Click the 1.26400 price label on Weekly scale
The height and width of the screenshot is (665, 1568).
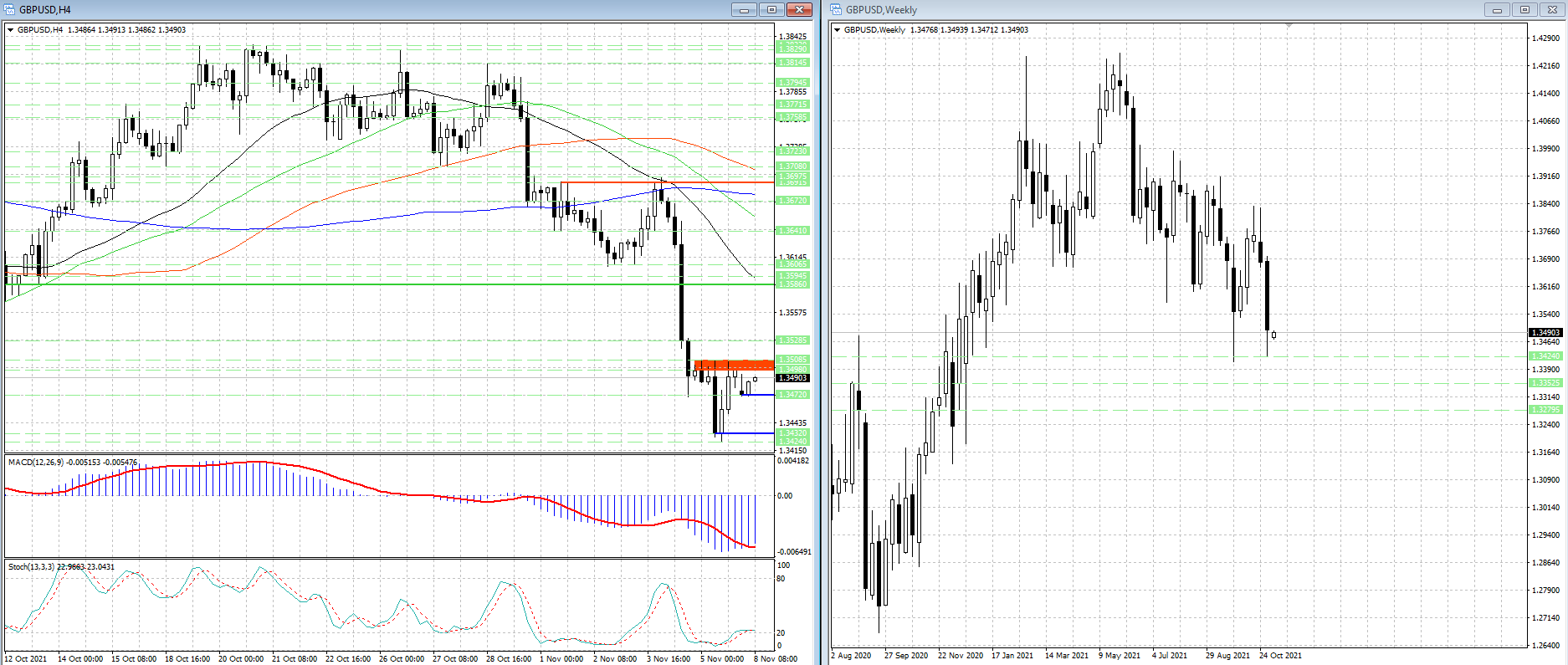pyautogui.click(x=1545, y=646)
